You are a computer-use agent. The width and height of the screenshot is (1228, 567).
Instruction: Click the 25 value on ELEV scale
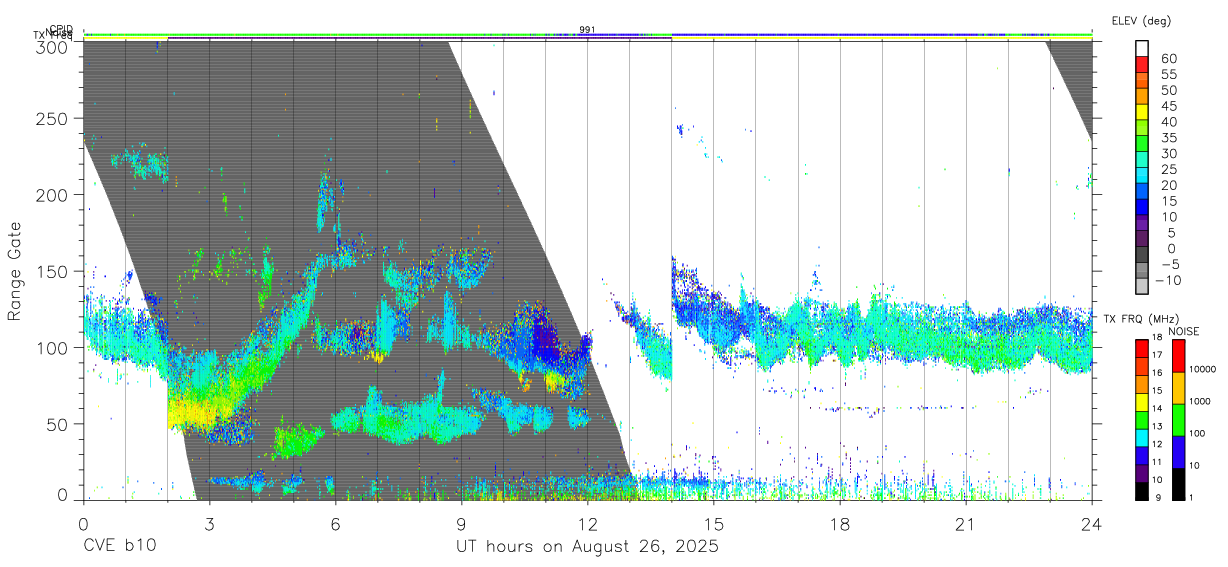pyautogui.click(x=1168, y=170)
